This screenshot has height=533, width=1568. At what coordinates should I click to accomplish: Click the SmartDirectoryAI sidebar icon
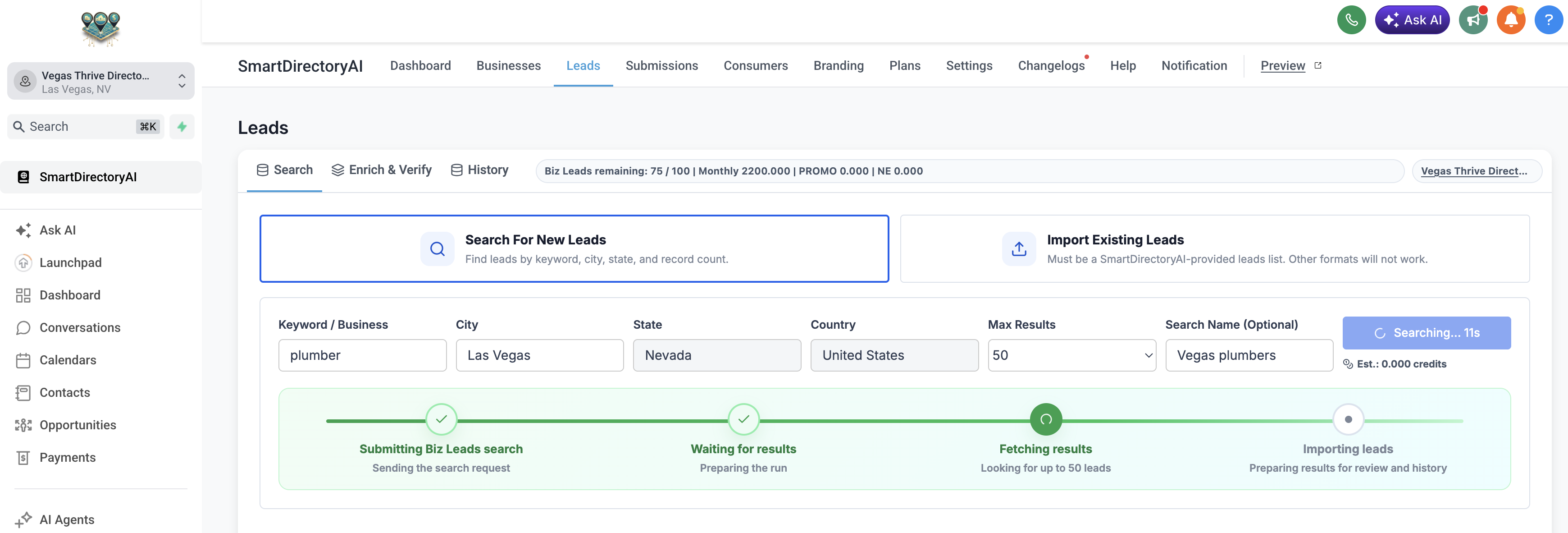[x=23, y=177]
